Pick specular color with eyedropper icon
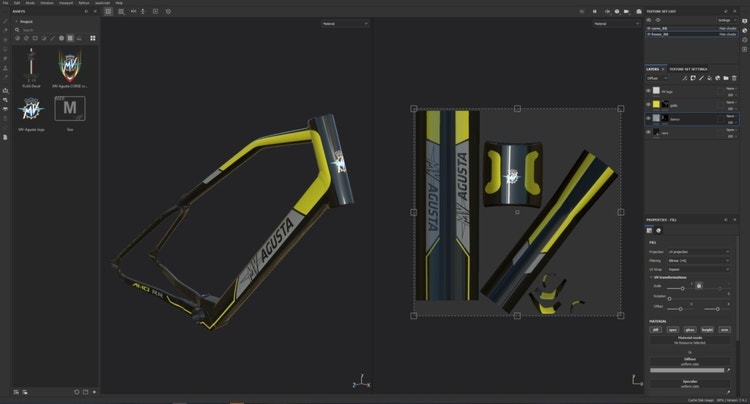Screen dimensions: 750x404 [x=728, y=392]
